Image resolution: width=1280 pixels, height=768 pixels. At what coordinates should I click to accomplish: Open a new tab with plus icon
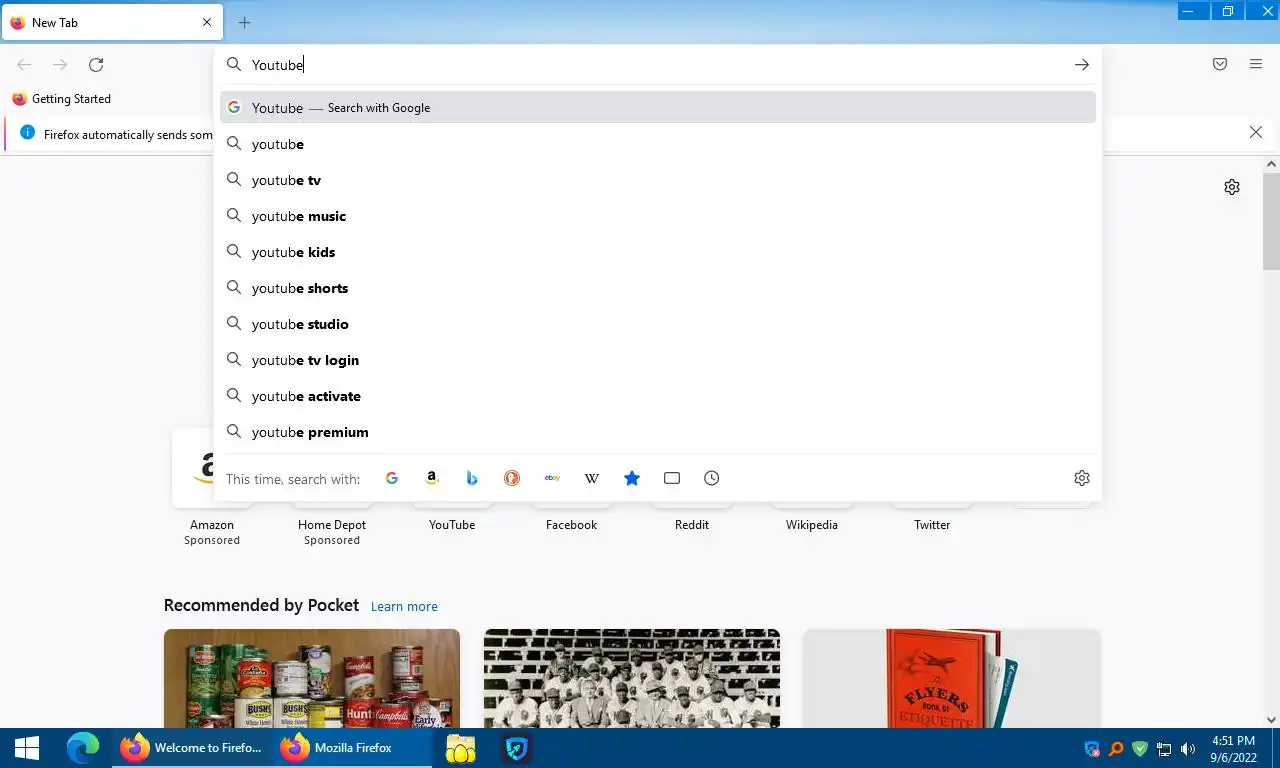[x=244, y=22]
